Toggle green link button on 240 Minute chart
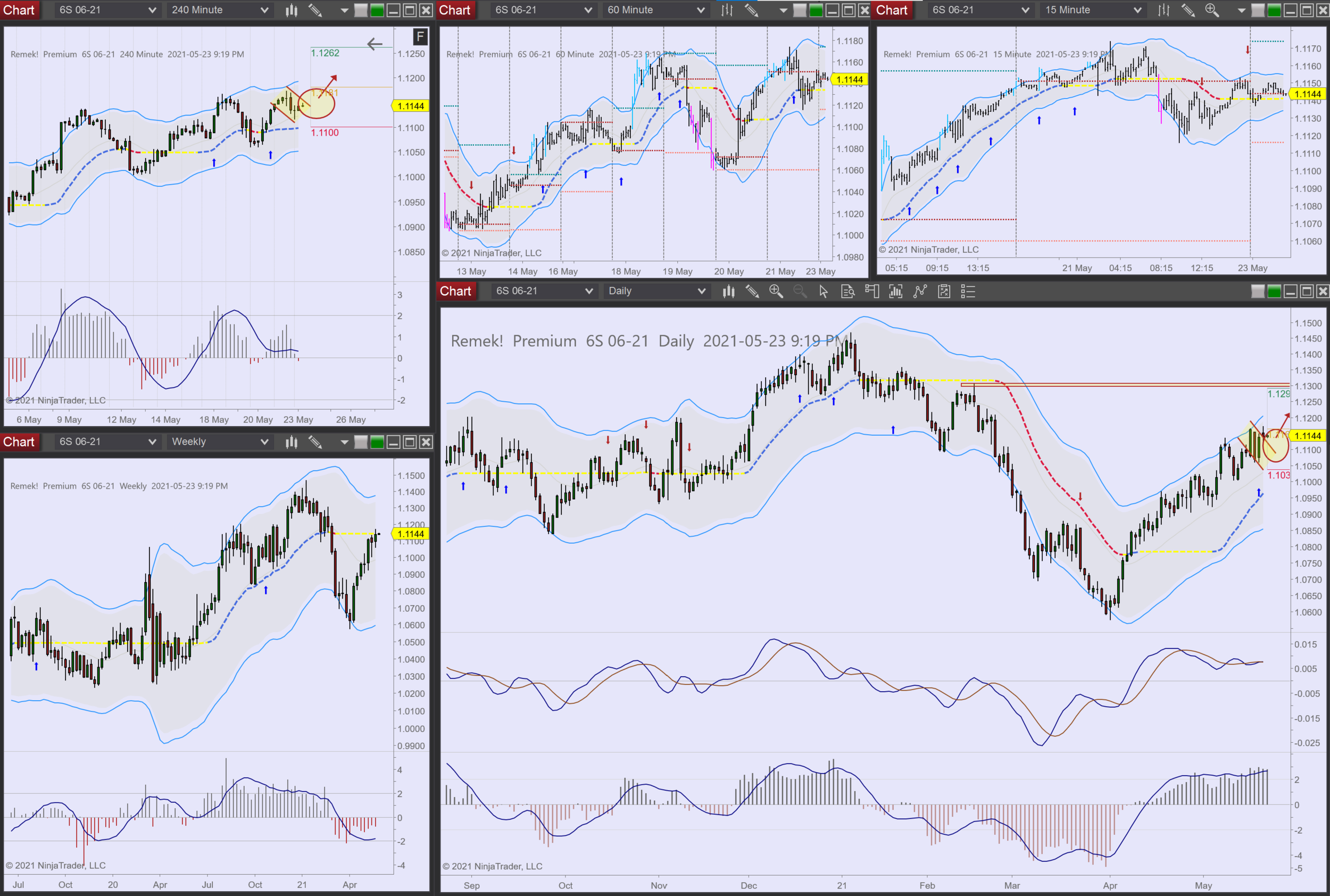 [x=377, y=10]
